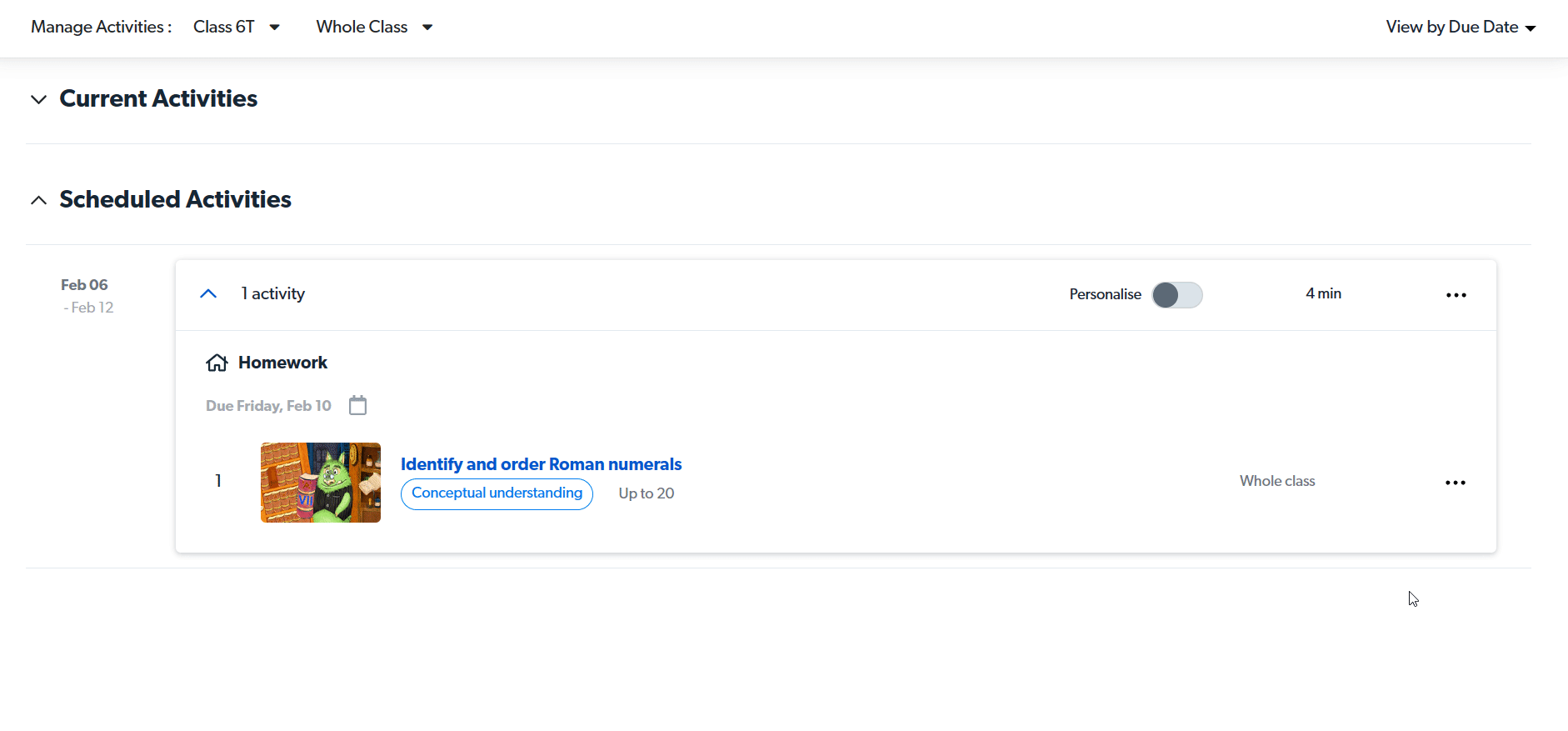The width and height of the screenshot is (1568, 731).
Task: Open three-dot menu for Roman numerals activity
Action: click(1455, 483)
